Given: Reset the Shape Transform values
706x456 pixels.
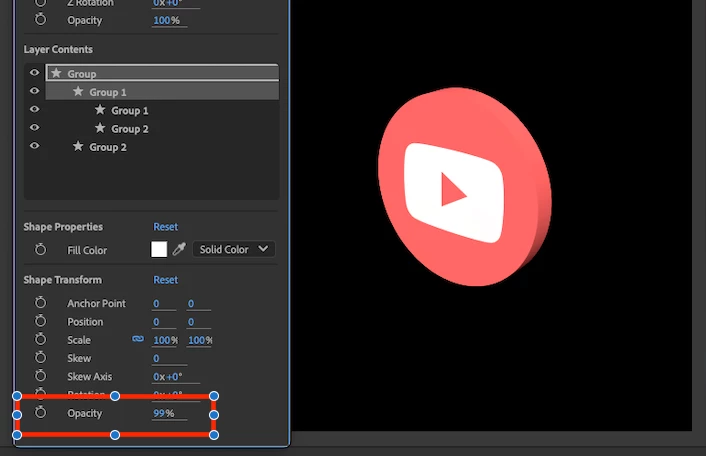Looking at the screenshot, I should click(x=165, y=280).
